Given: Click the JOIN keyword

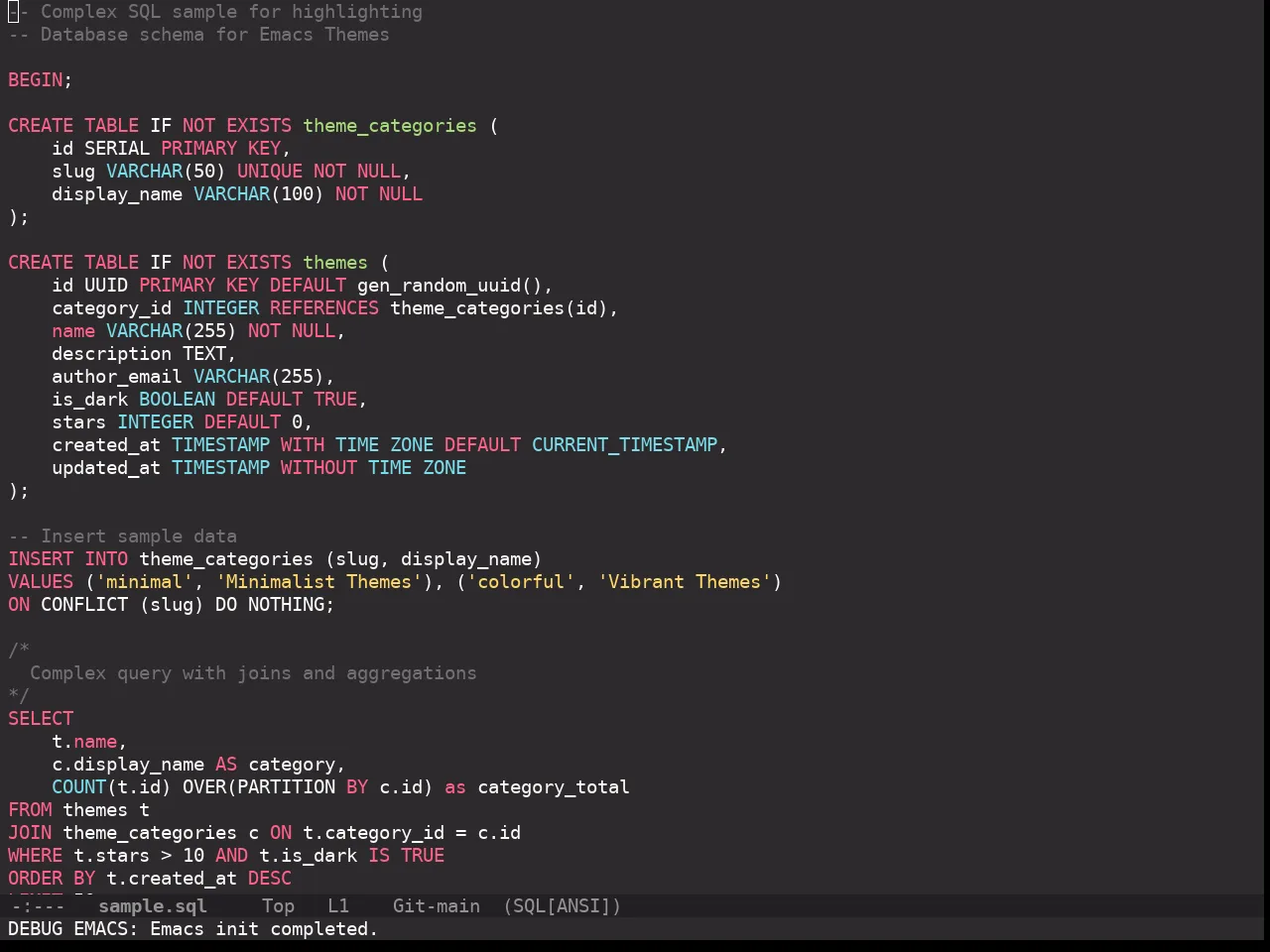Looking at the screenshot, I should (30, 833).
